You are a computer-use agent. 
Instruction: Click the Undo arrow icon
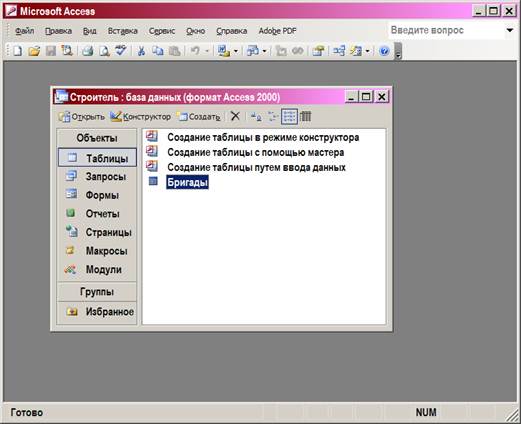195,51
